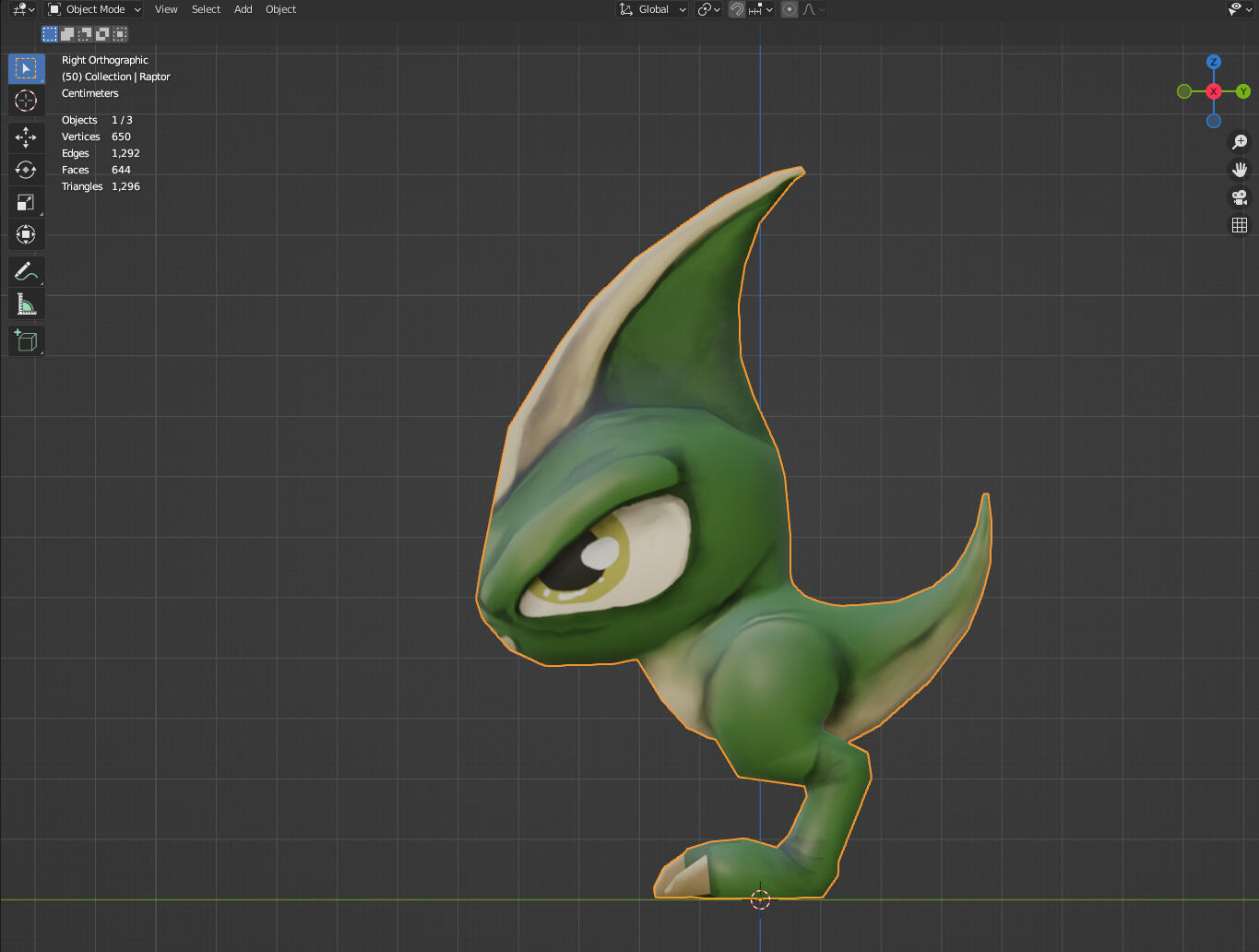Switch between perspective and orthographic with grid icon
Image resolution: width=1259 pixels, height=952 pixels.
pos(1240,225)
